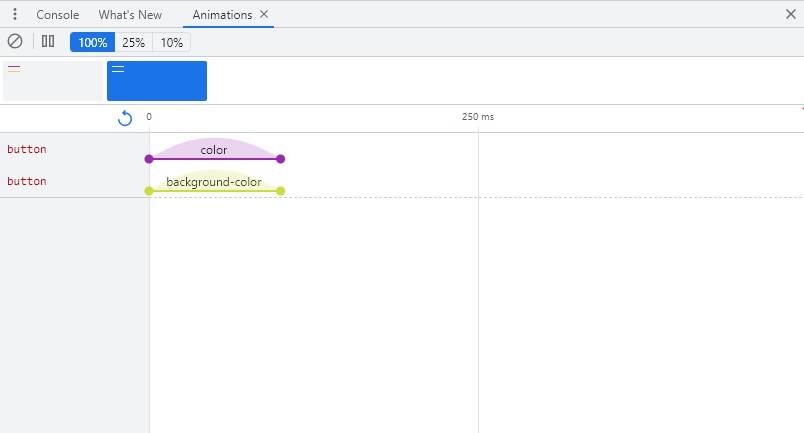
Task: Open the three-dot drawer menu
Action: 15,14
